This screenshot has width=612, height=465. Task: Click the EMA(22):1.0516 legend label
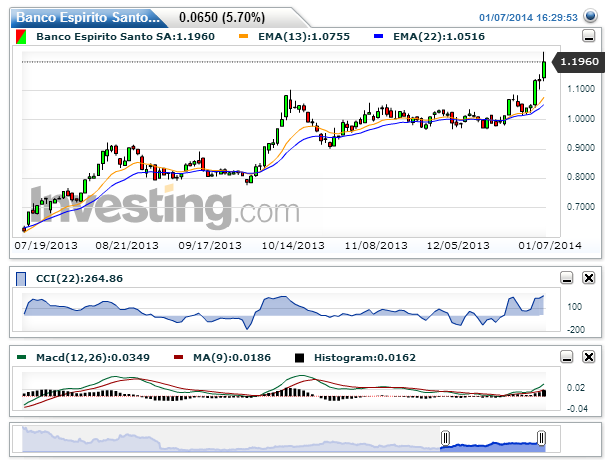pos(439,37)
